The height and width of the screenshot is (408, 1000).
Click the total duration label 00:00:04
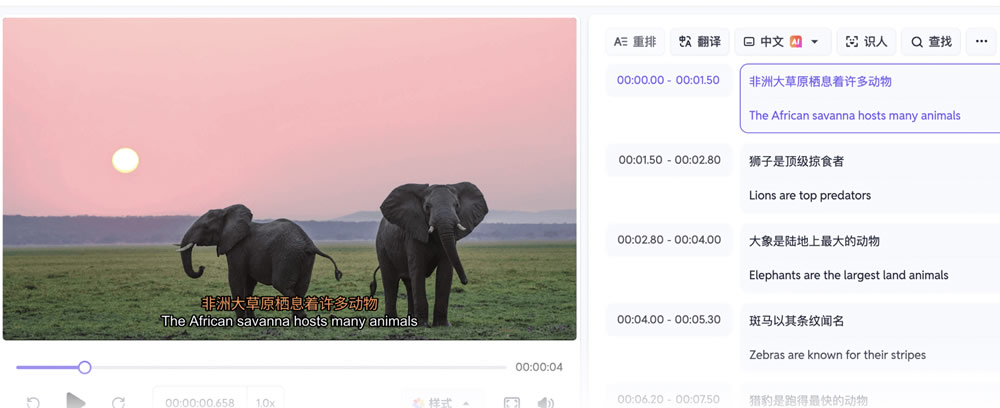coord(539,367)
